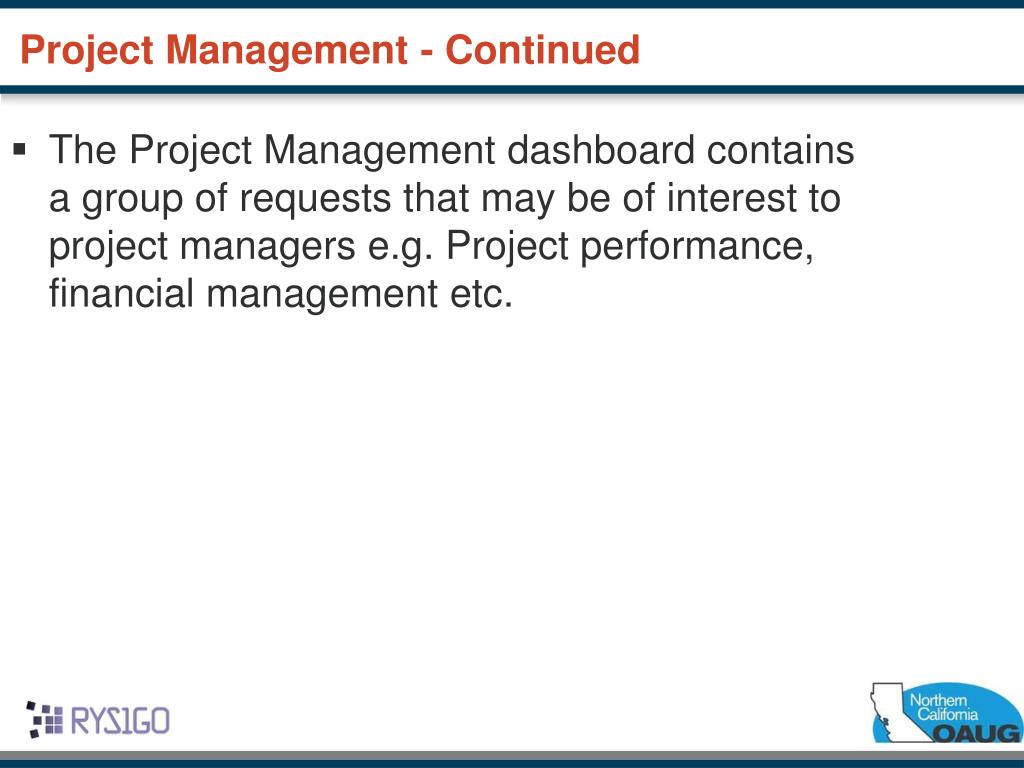The width and height of the screenshot is (1024, 768).
Task: Click the OAUG lettering in the logo
Action: point(976,732)
